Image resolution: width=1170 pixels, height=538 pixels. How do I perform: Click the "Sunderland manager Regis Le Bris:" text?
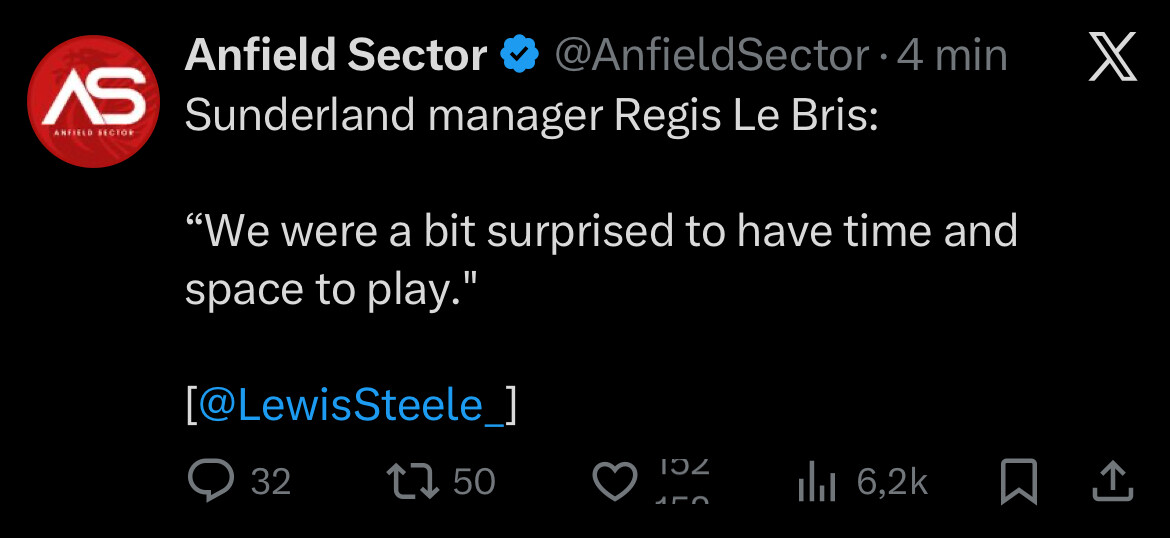pyautogui.click(x=531, y=116)
